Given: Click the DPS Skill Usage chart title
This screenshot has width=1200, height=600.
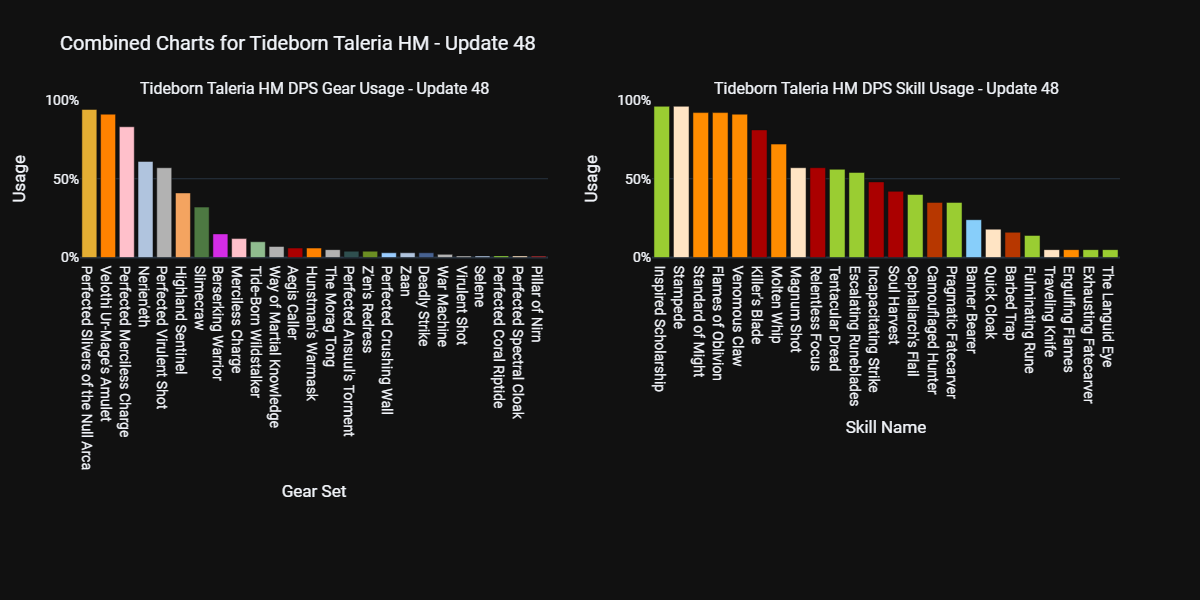Looking at the screenshot, I should click(885, 89).
